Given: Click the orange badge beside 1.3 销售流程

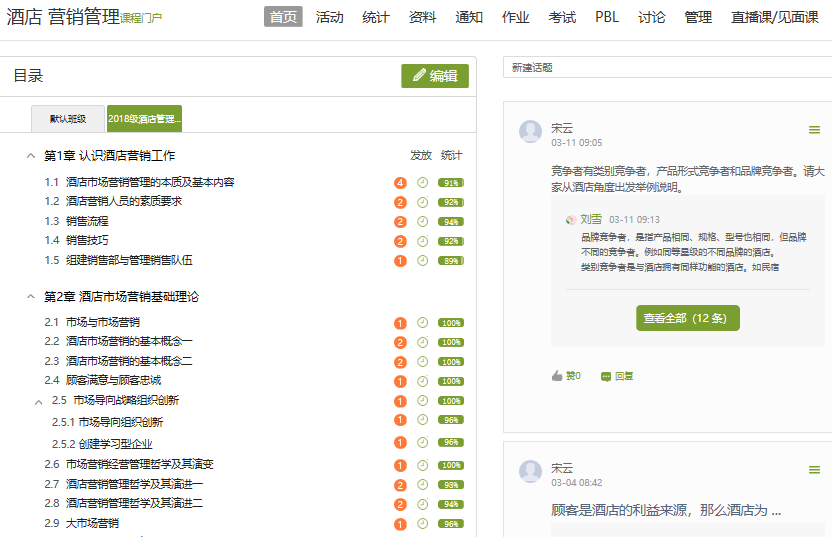Looking at the screenshot, I should [x=400, y=222].
